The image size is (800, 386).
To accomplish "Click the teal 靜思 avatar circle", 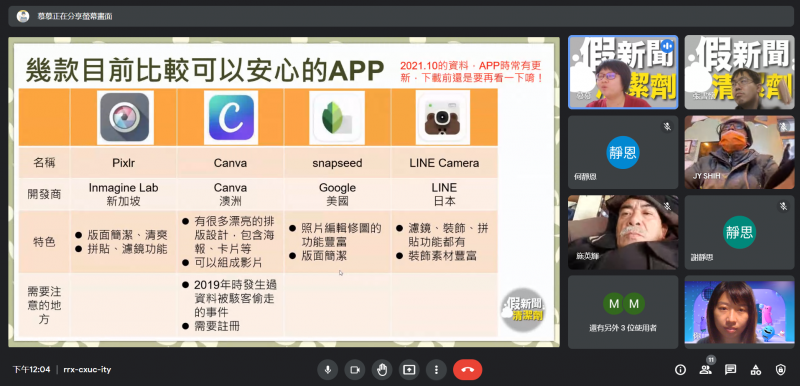I will (x=739, y=232).
